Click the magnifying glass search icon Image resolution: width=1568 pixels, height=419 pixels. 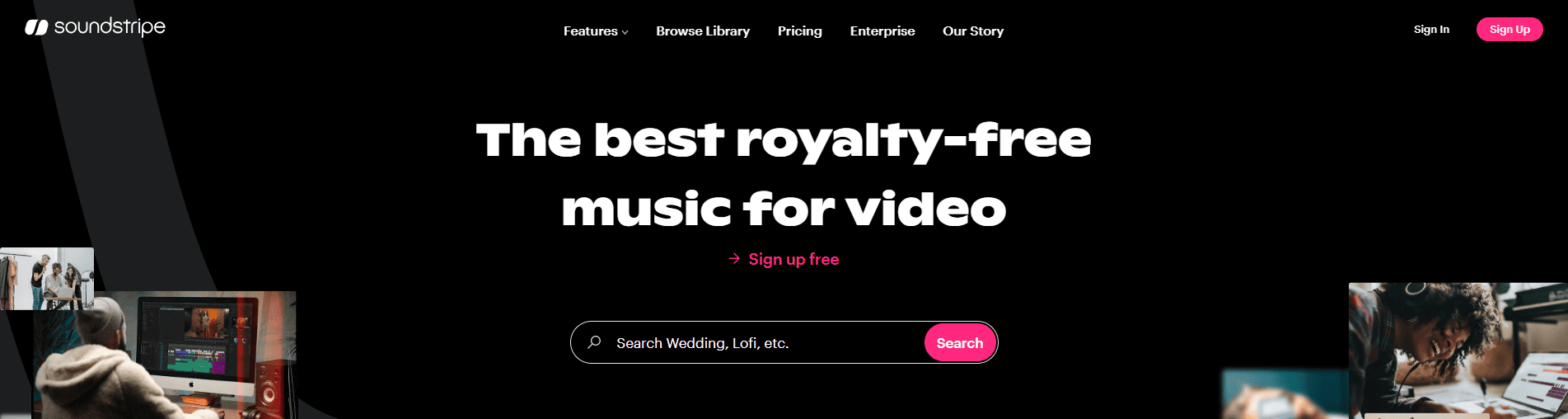click(594, 342)
